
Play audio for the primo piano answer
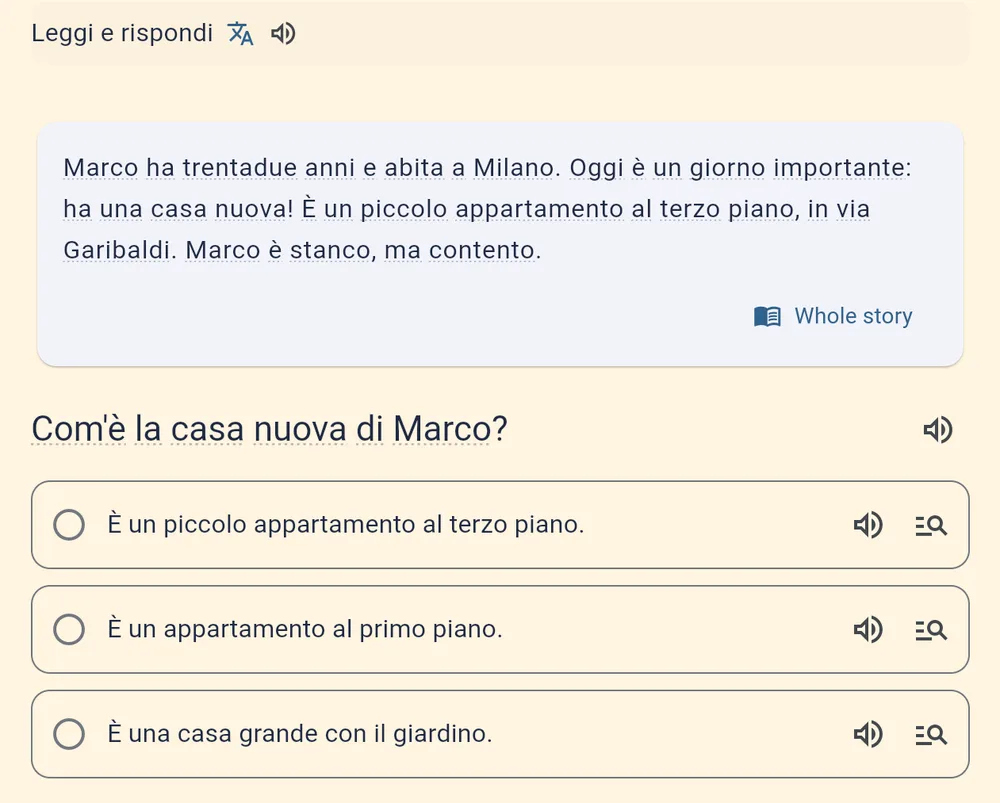(868, 630)
